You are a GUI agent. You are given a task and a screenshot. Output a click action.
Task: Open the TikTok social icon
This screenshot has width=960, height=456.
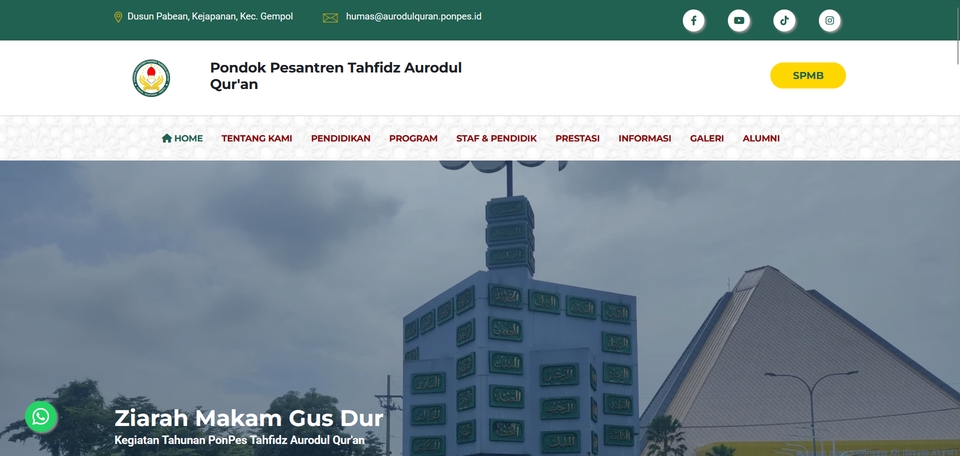point(784,21)
